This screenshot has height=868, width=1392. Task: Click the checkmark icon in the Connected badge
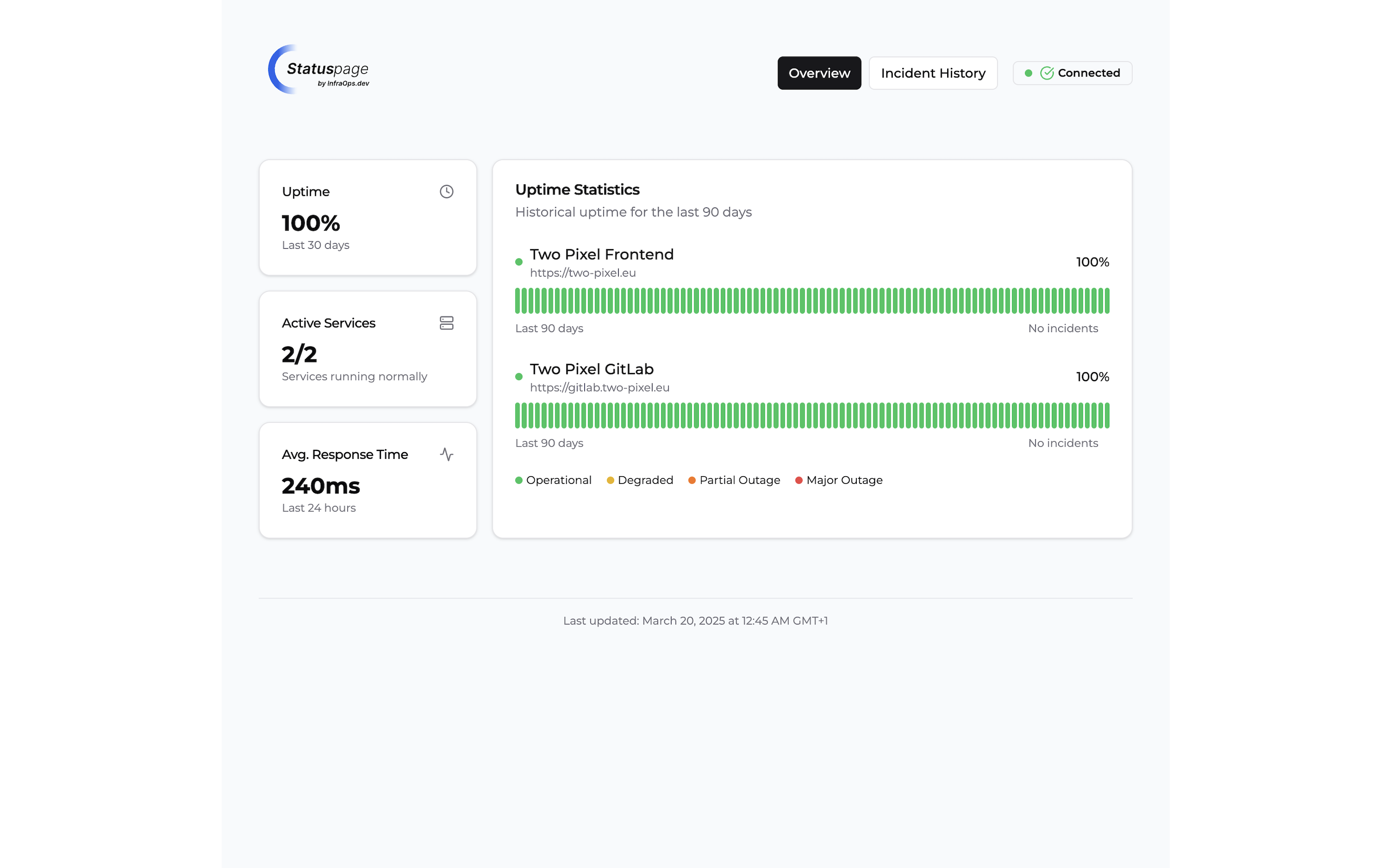(1047, 73)
